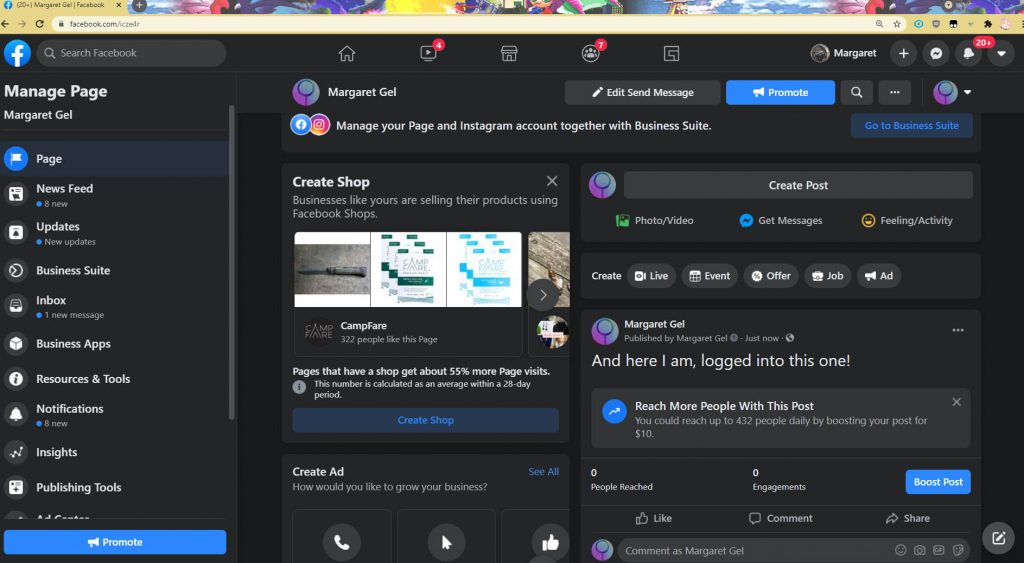
Task: Open Messenger icon in top bar
Action: [x=936, y=54]
